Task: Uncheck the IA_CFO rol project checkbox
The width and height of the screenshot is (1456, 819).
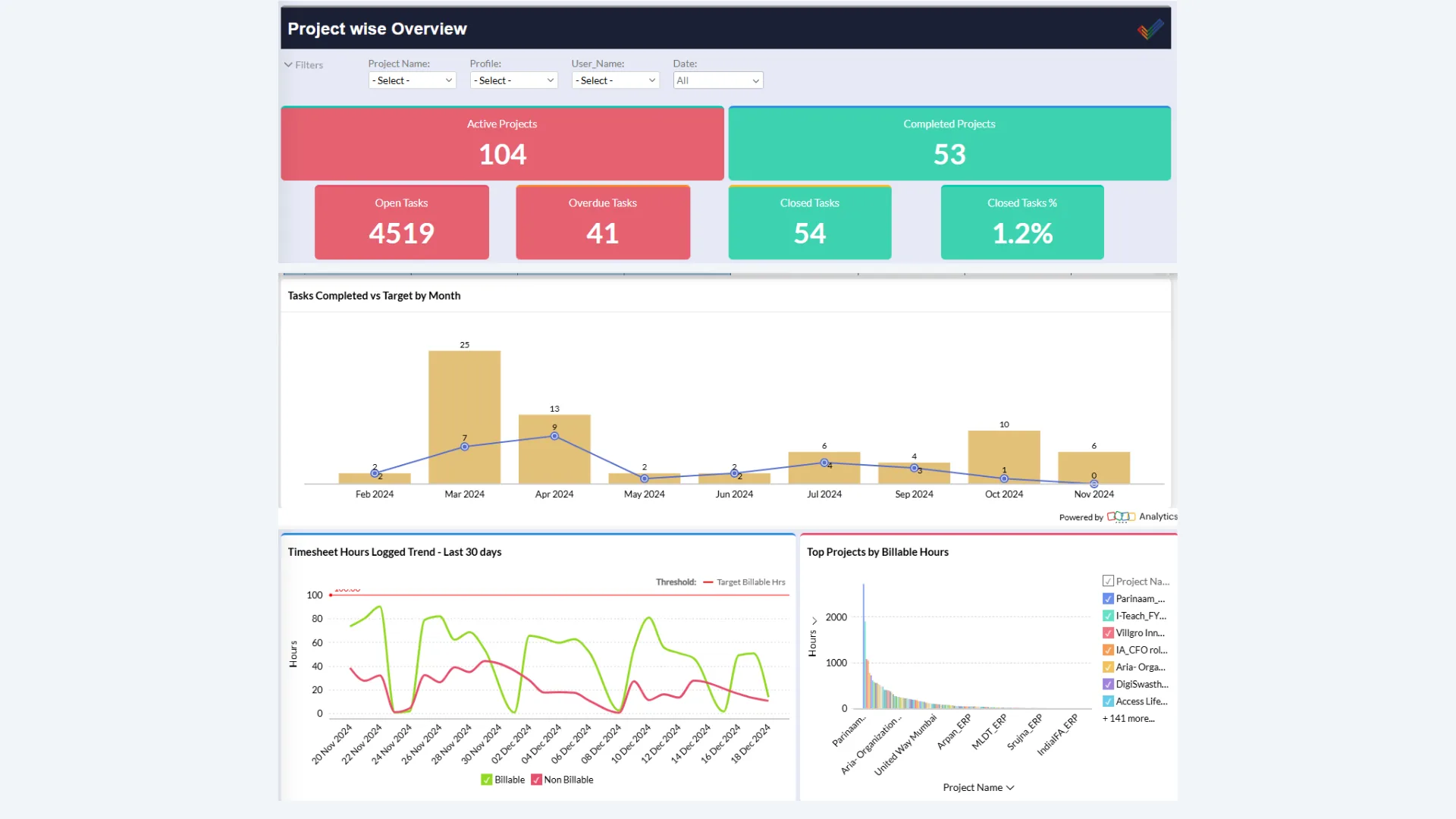Action: tap(1108, 650)
